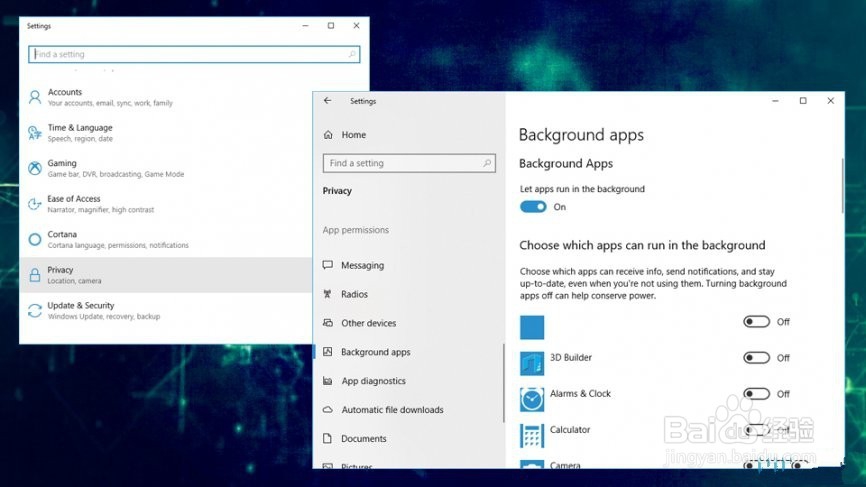Click the Calculator app name
Viewport: 866px width, 487px height.
[570, 429]
